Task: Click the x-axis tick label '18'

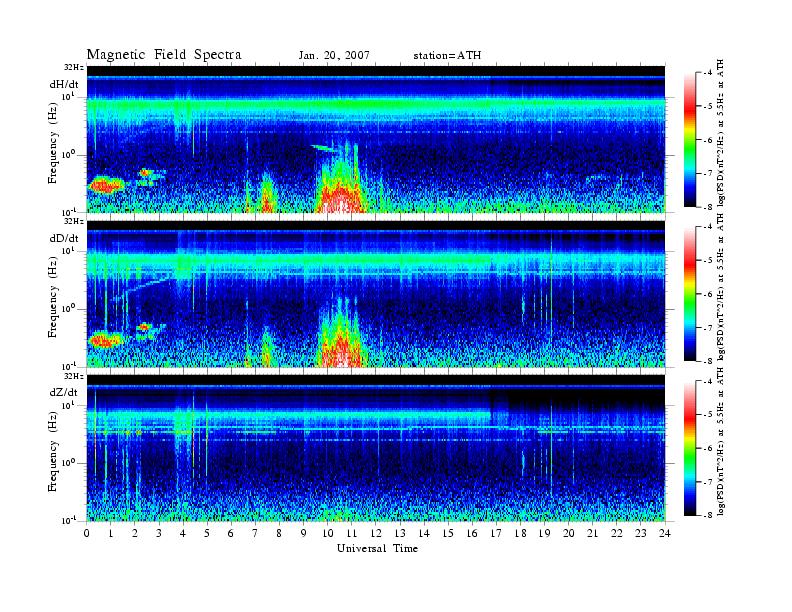Action: (520, 533)
